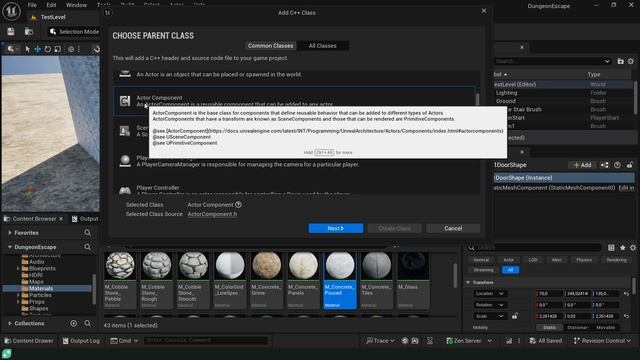Screen dimensions: 640x360
Task: Select the Content Browser tab
Action: pos(34,219)
